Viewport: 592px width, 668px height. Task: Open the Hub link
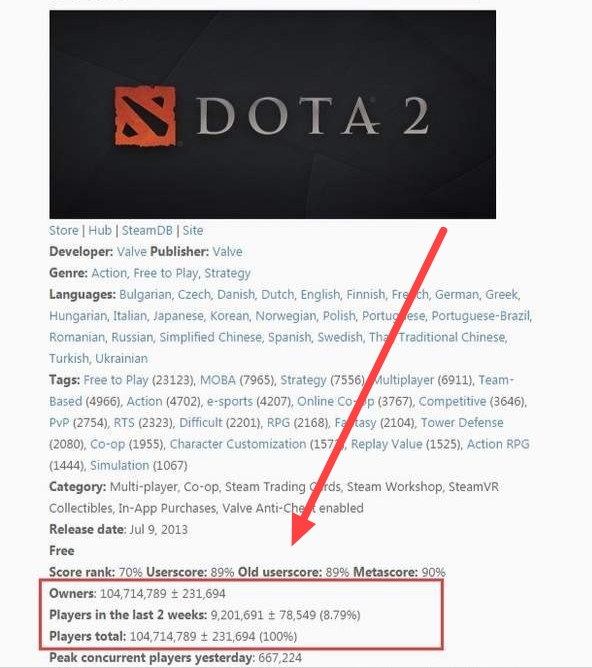[x=100, y=230]
